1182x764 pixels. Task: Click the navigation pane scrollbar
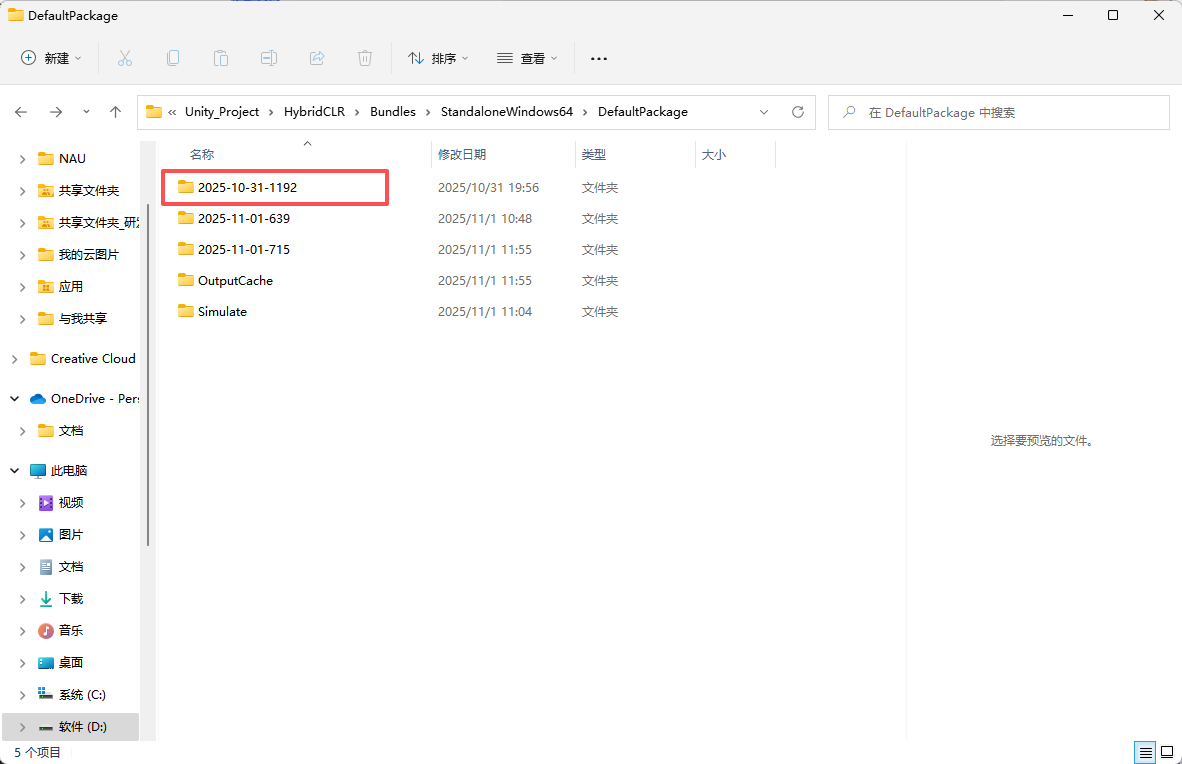(148, 374)
